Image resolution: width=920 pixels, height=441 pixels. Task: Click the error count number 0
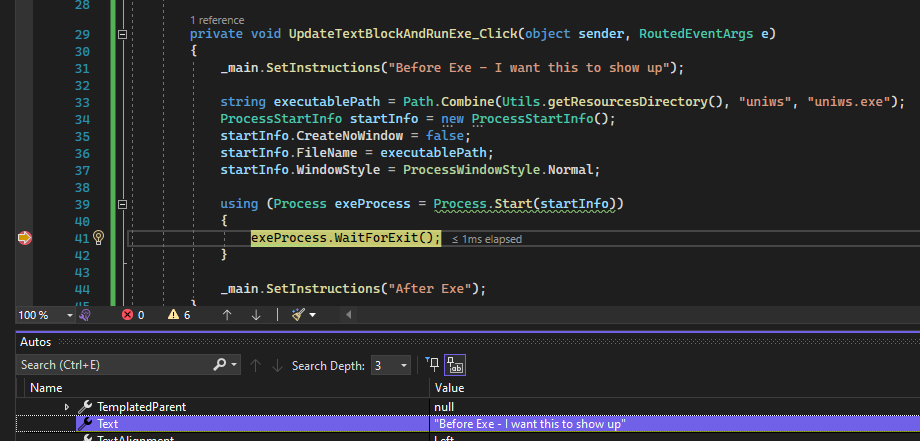[x=141, y=315]
